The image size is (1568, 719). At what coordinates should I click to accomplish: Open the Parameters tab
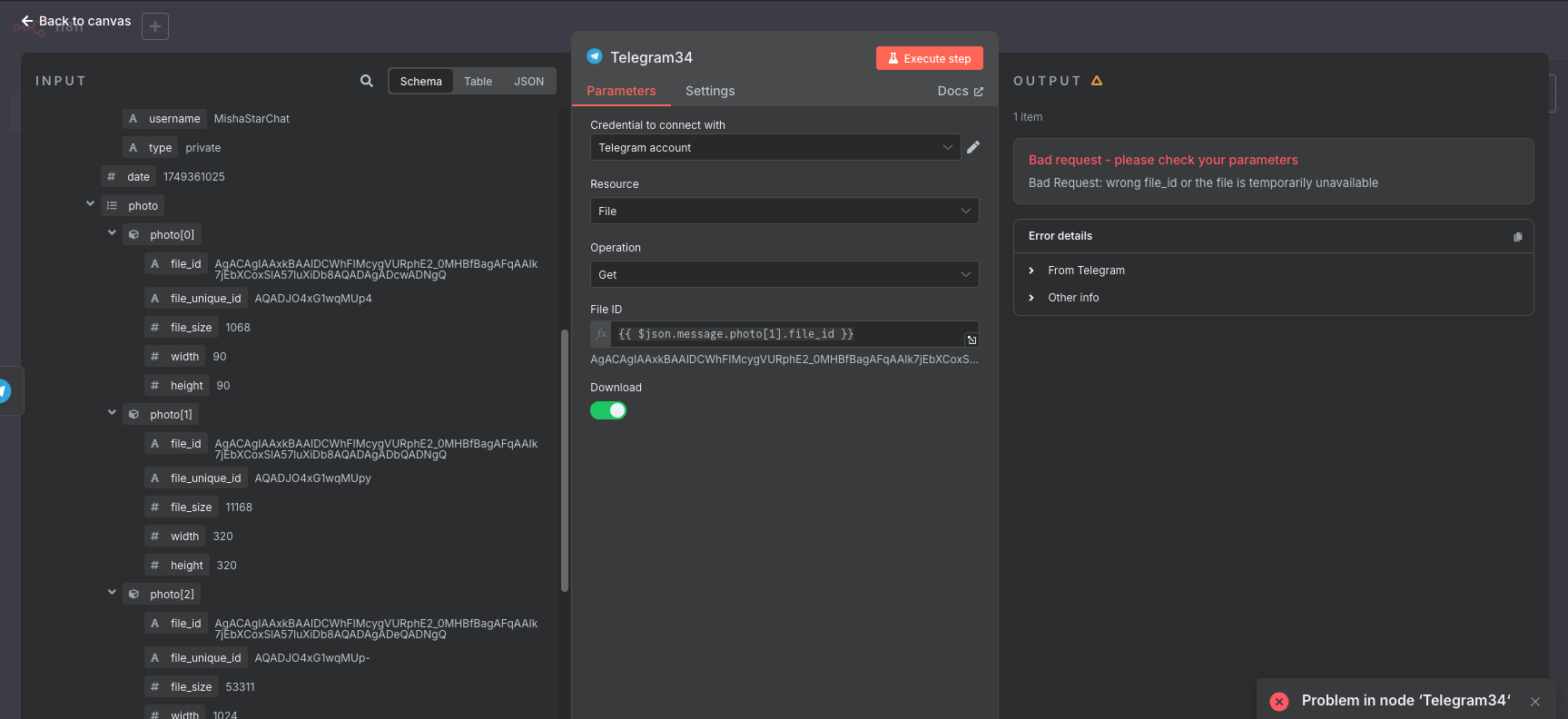point(621,91)
